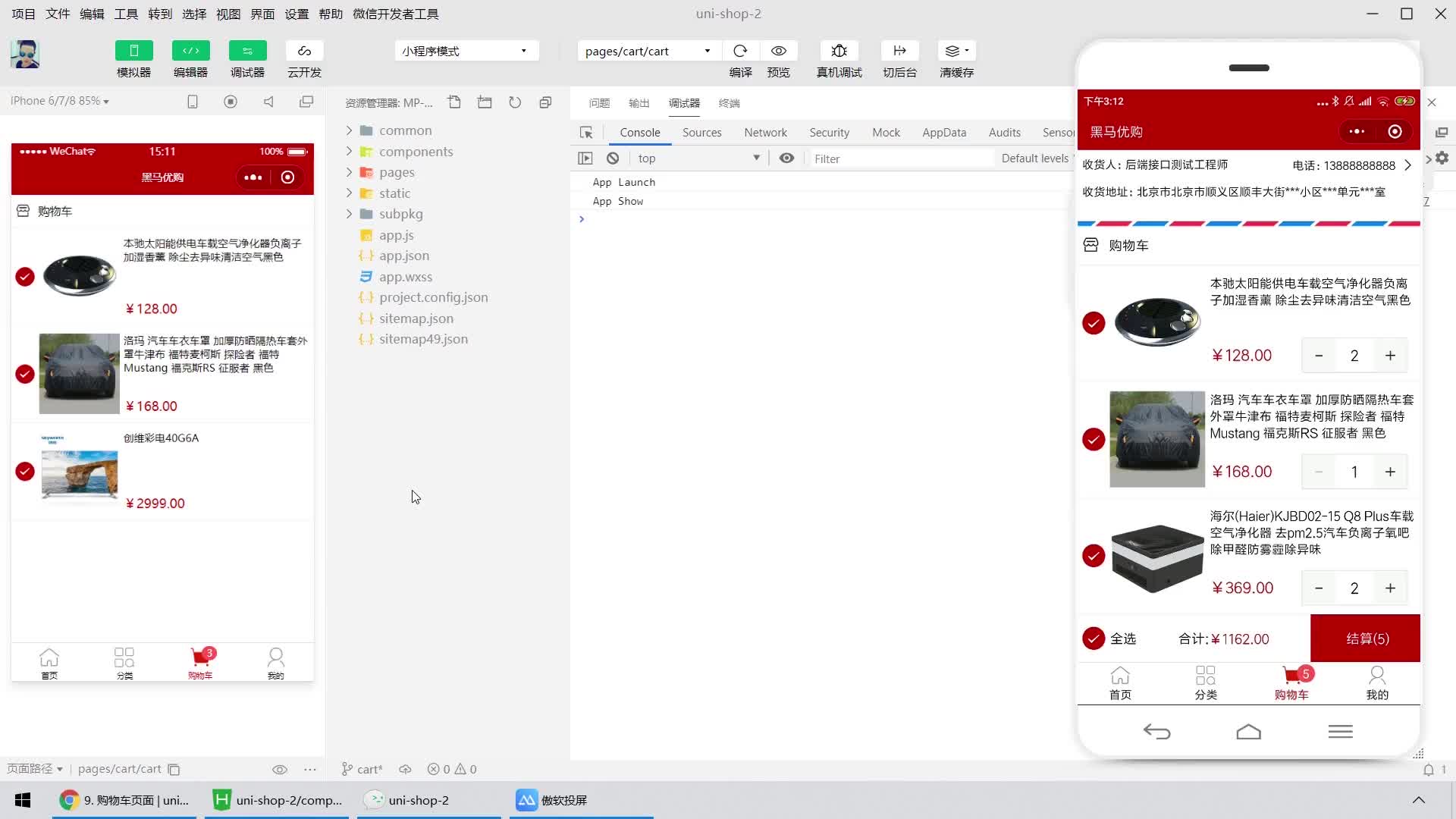
Task: Click the preview eye icon
Action: coord(778,50)
